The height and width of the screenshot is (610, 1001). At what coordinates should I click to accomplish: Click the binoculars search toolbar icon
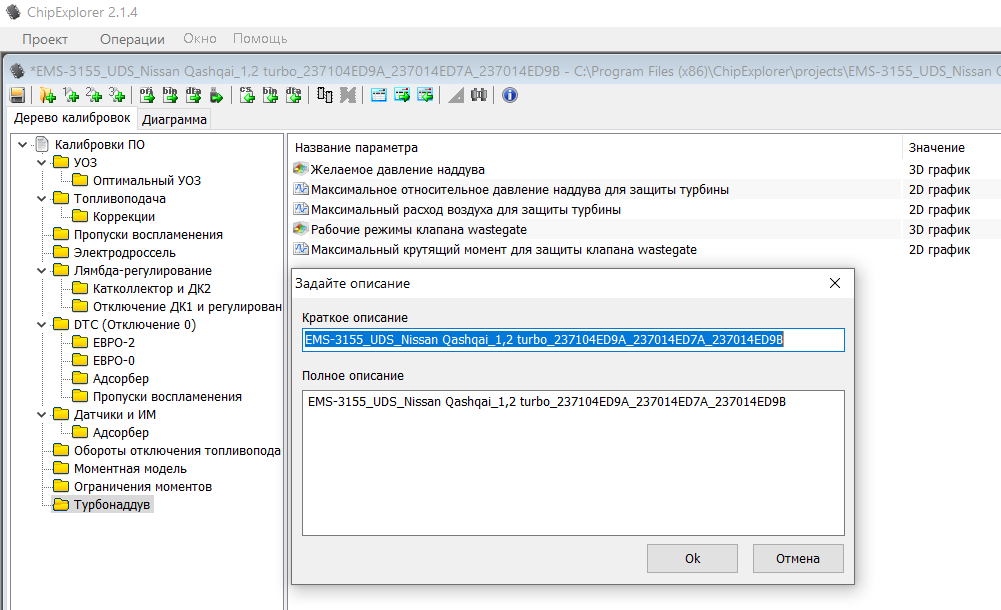click(479, 95)
